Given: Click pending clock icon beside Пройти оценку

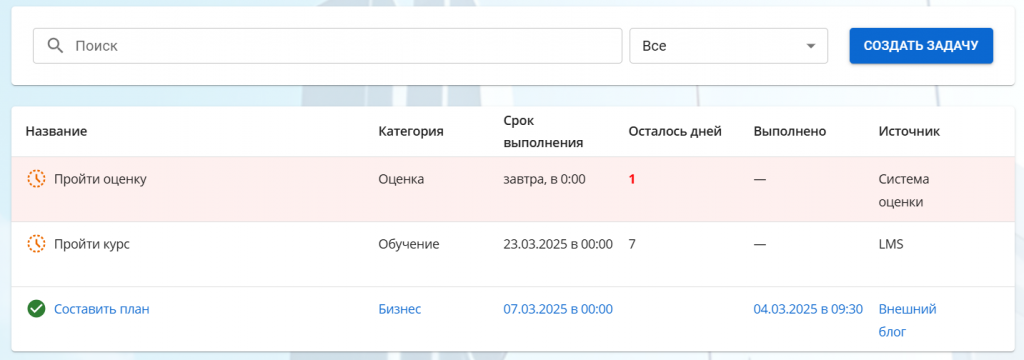Looking at the screenshot, I should [x=36, y=178].
